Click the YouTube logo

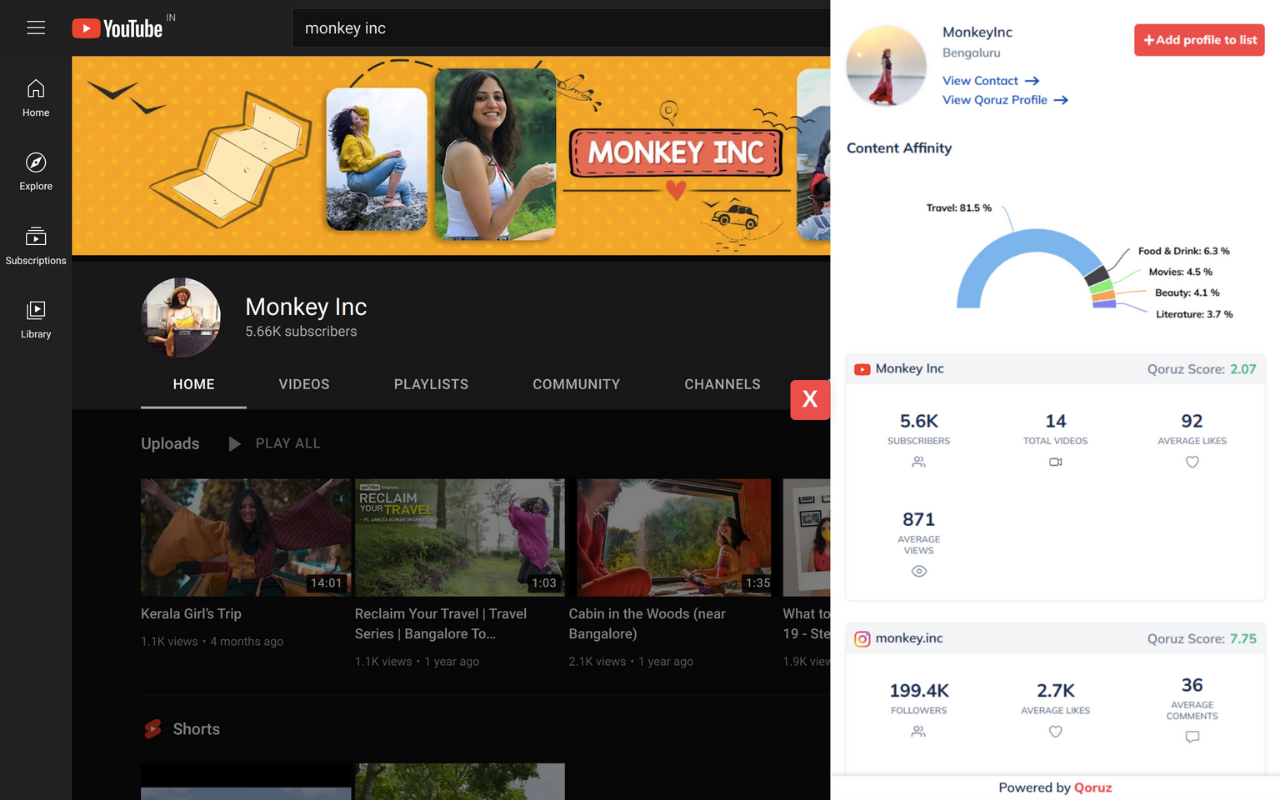tap(117, 27)
